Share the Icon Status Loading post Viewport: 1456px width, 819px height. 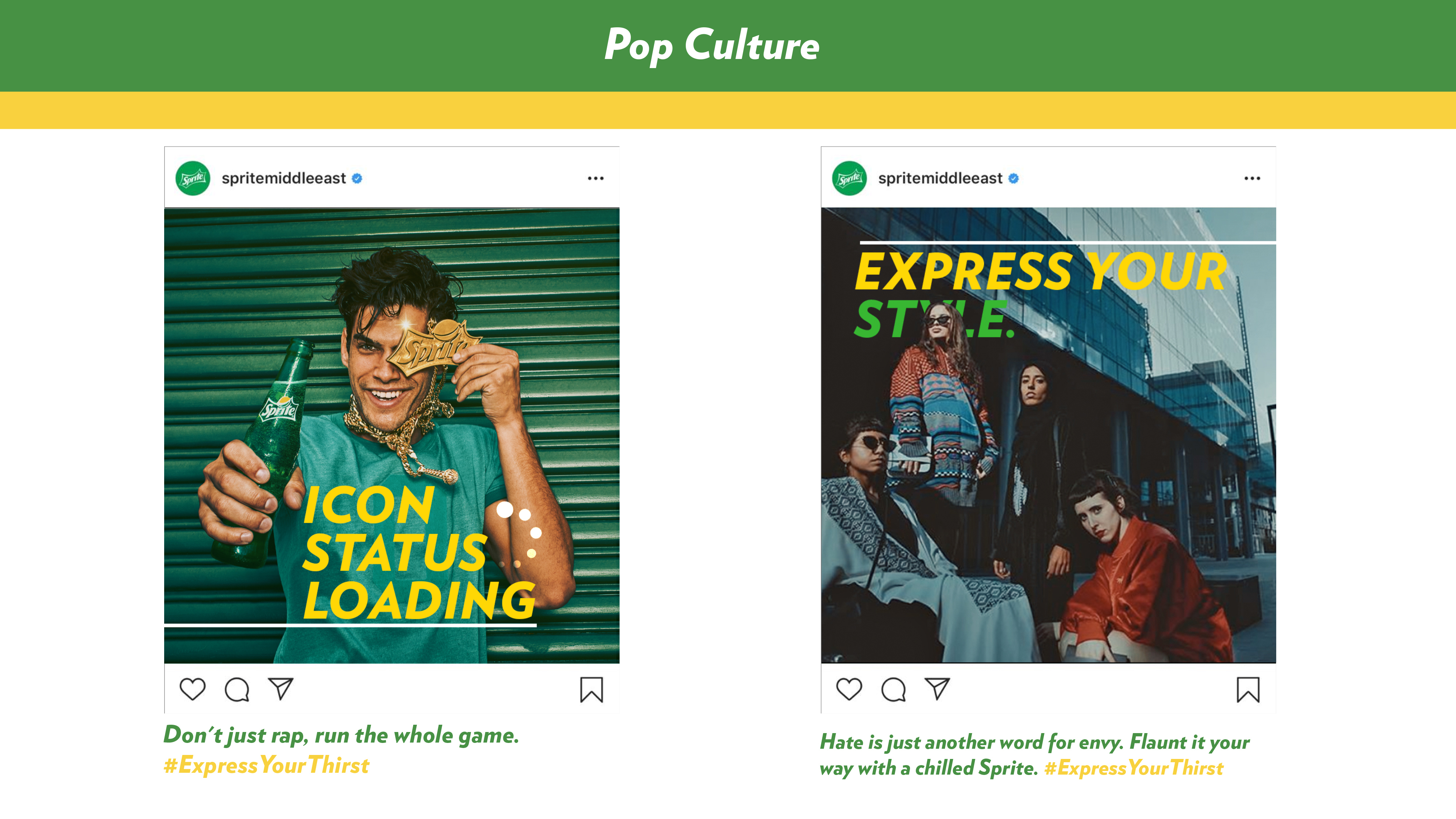(281, 688)
